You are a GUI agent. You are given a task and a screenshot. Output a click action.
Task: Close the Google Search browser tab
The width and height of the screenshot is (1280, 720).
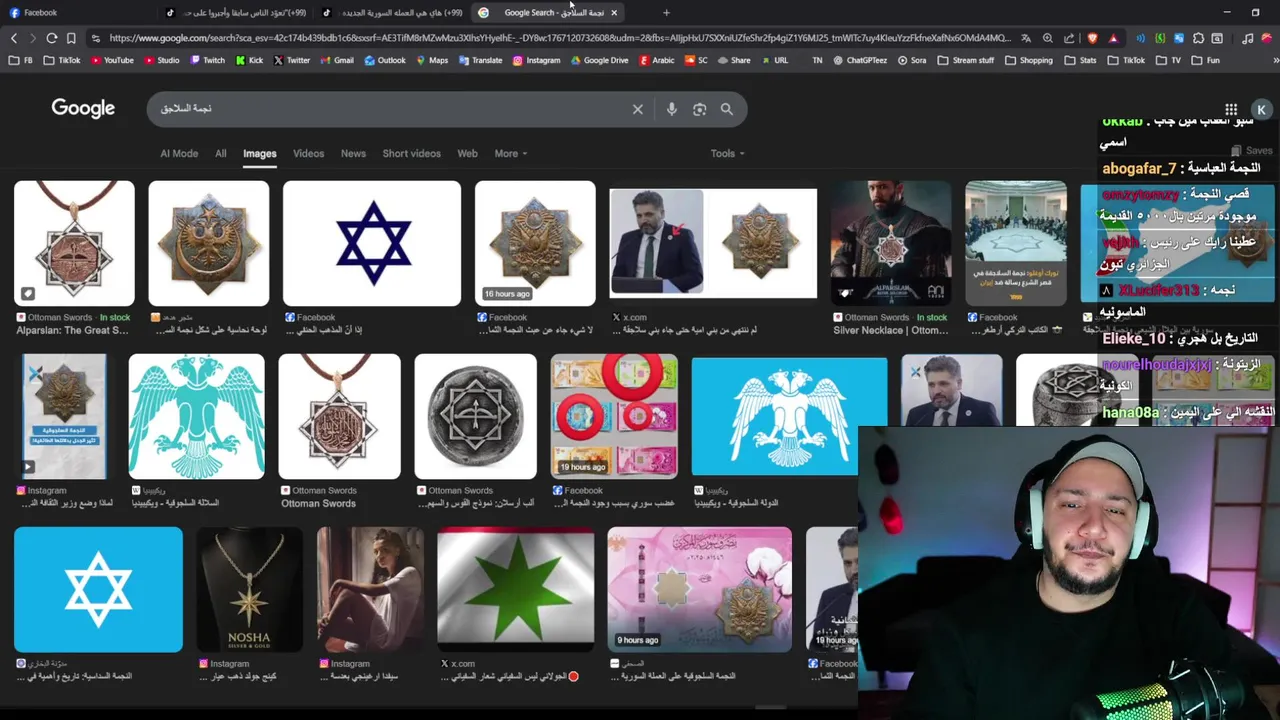pos(614,13)
